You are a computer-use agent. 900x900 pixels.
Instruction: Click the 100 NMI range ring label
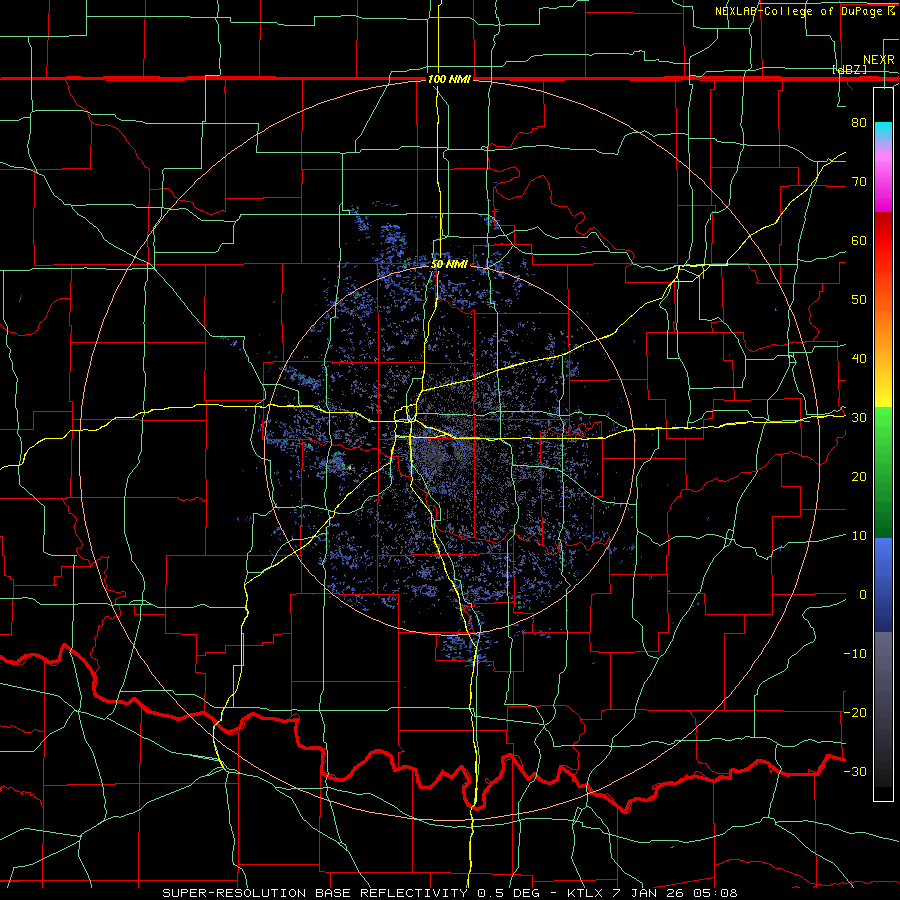coord(449,79)
